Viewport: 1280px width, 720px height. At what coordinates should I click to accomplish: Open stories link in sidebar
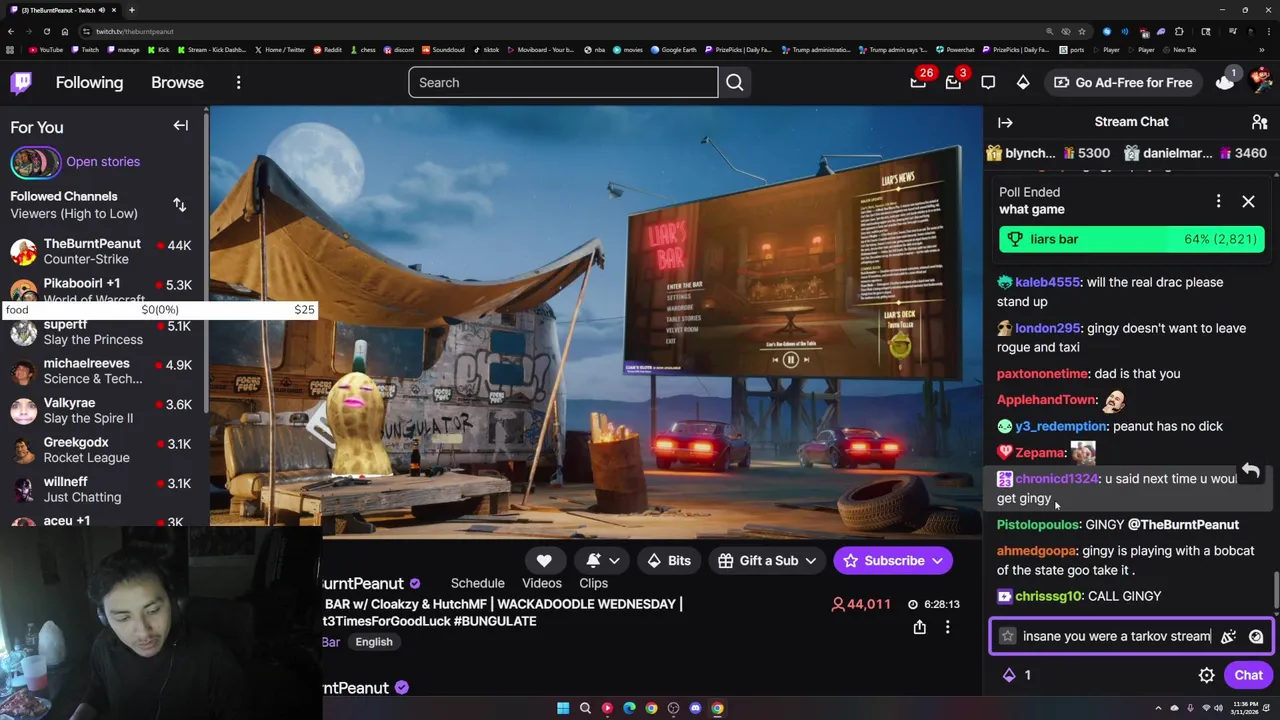(x=103, y=162)
